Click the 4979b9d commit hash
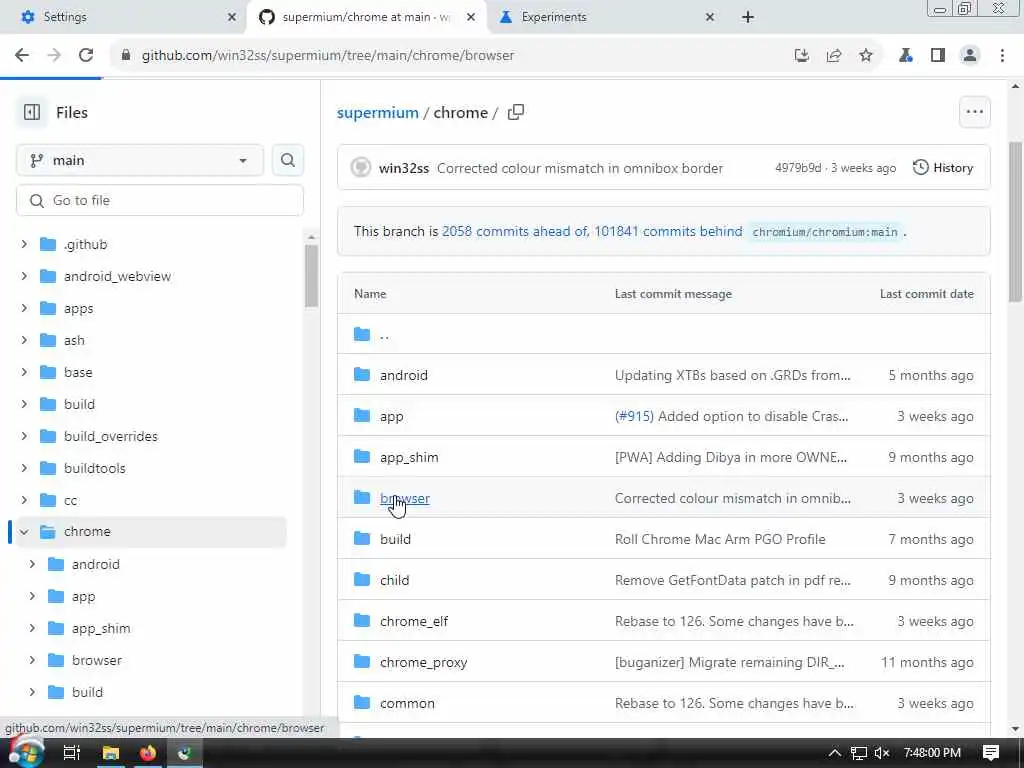Screen dimensions: 1024x768 coord(798,168)
